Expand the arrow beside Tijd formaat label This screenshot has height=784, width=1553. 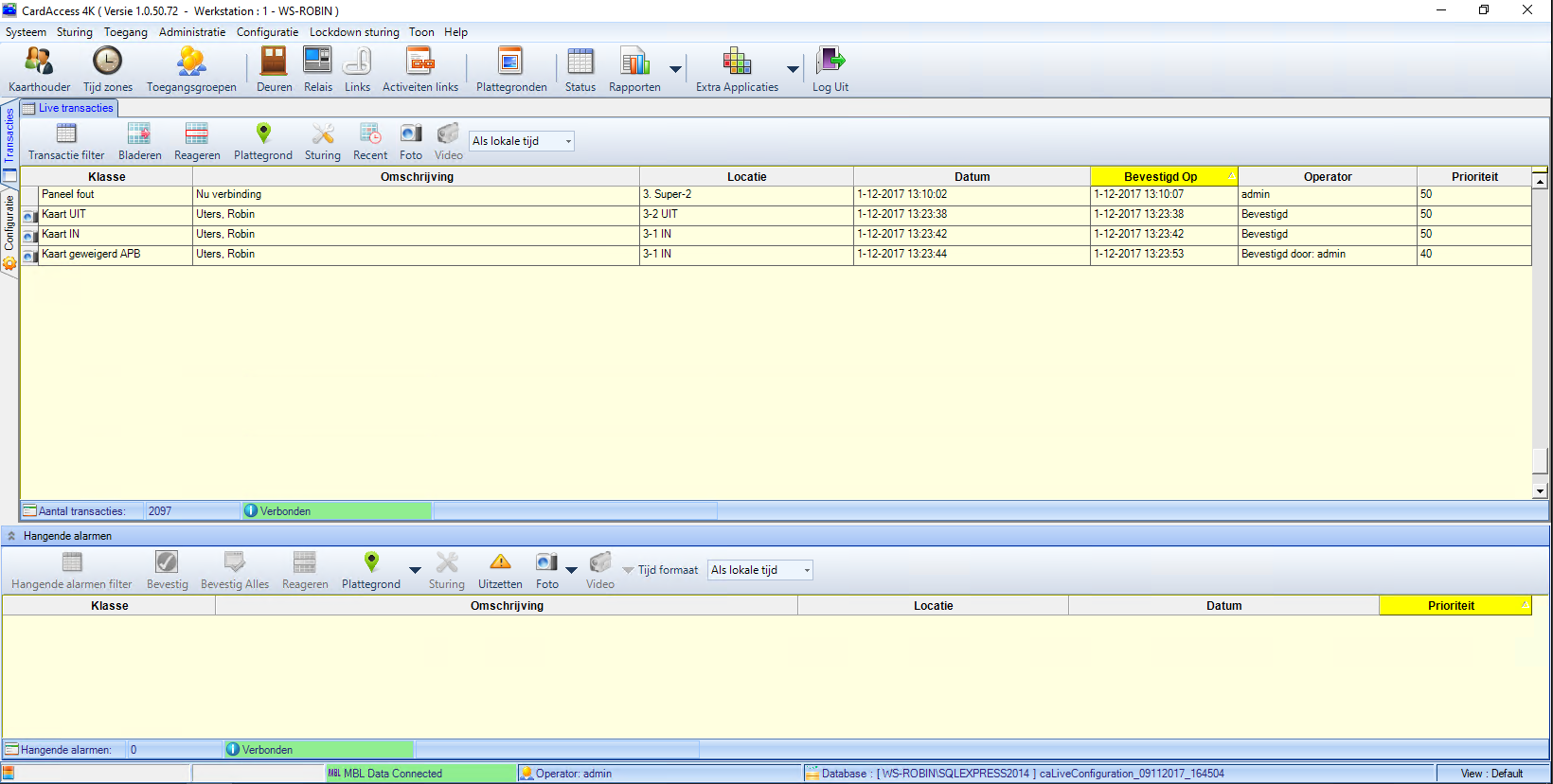pyautogui.click(x=628, y=570)
